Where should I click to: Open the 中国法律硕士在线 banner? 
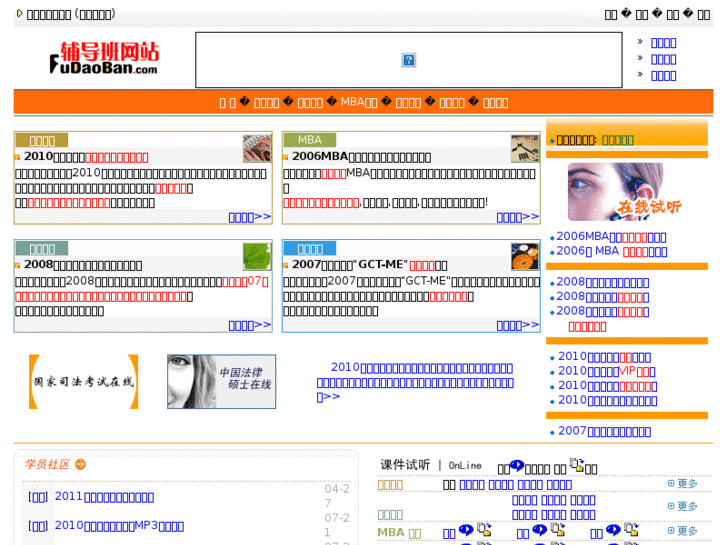tap(222, 382)
